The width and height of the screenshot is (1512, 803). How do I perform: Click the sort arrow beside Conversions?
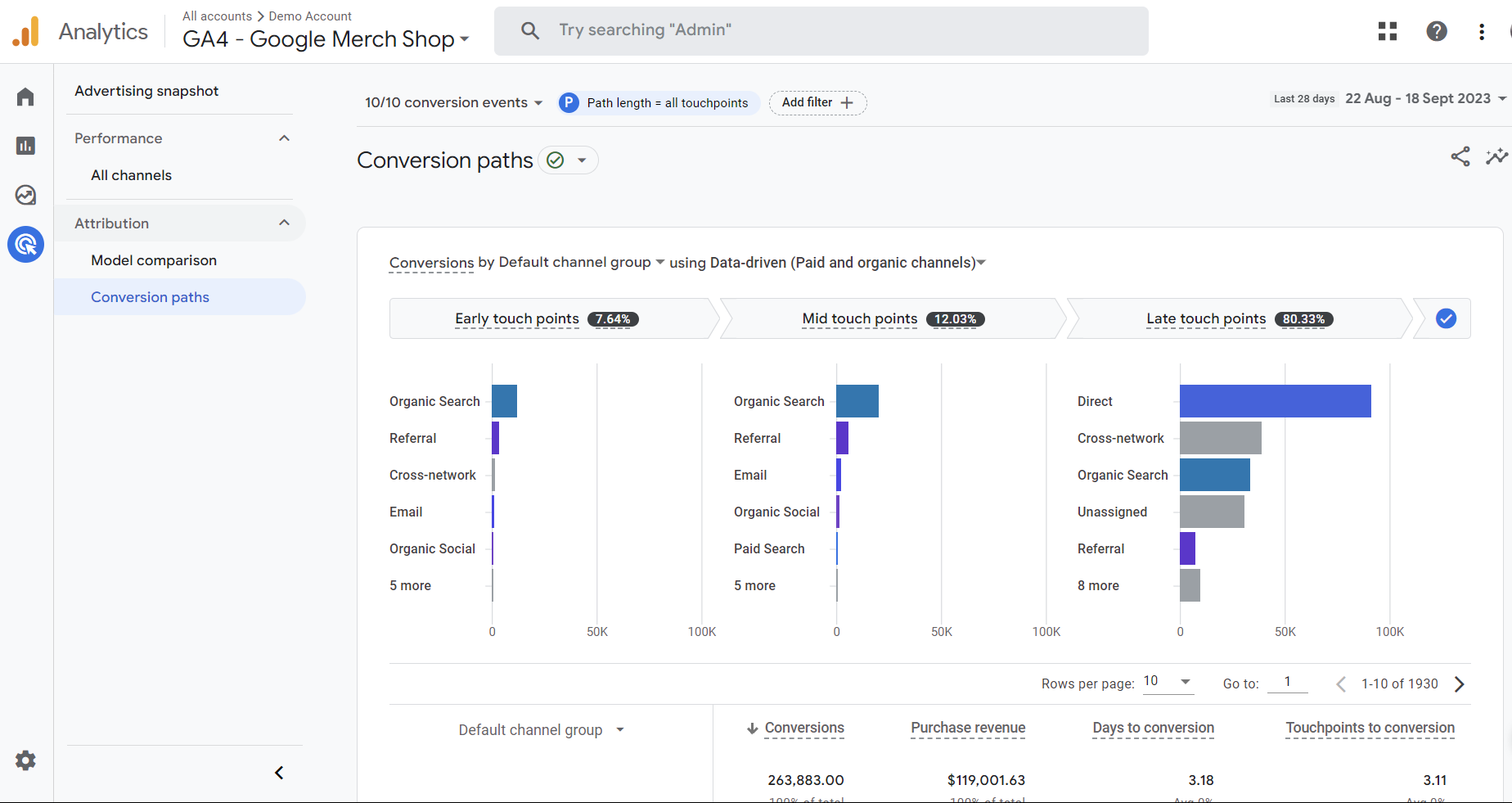[x=752, y=729]
